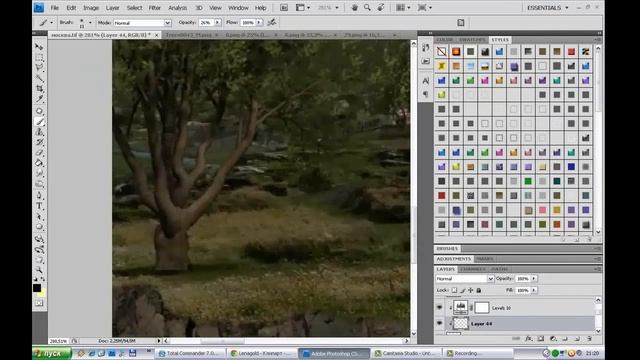Add a layer mask
The image size is (640, 360).
(x=541, y=338)
